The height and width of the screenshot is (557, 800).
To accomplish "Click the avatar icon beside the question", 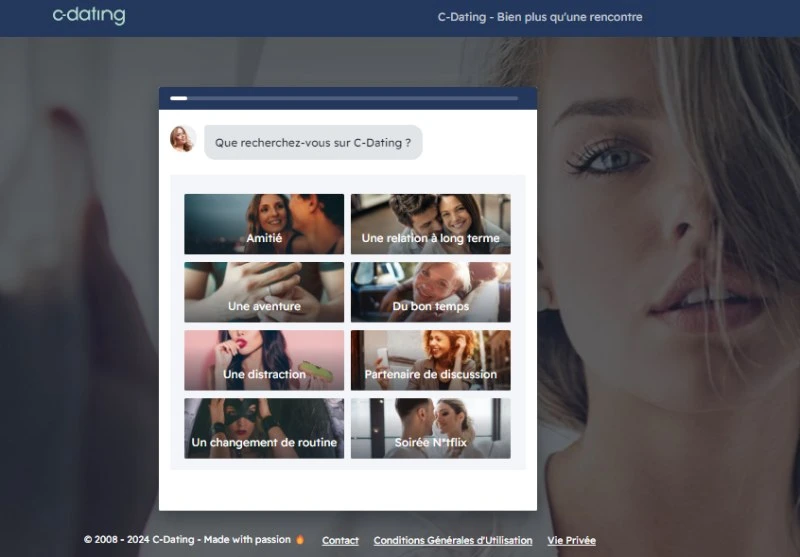I will point(182,139).
